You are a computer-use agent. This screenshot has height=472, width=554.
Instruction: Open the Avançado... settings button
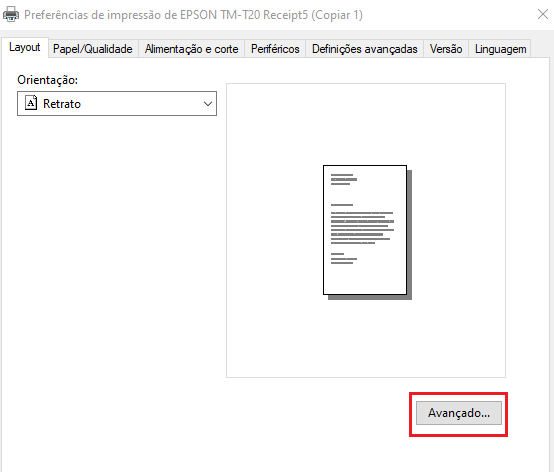tap(459, 413)
